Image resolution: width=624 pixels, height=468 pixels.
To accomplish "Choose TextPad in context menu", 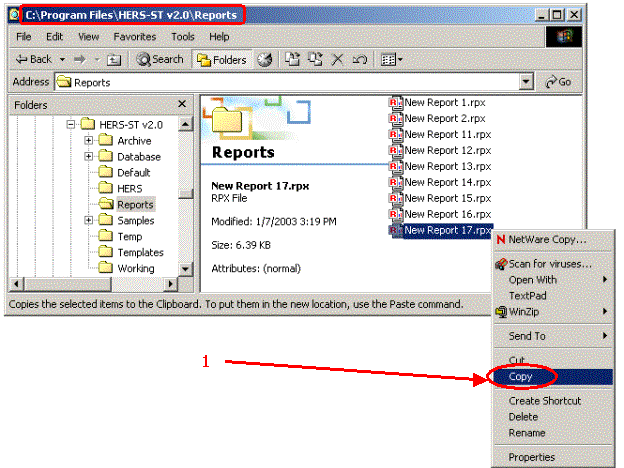I will 552,296.
